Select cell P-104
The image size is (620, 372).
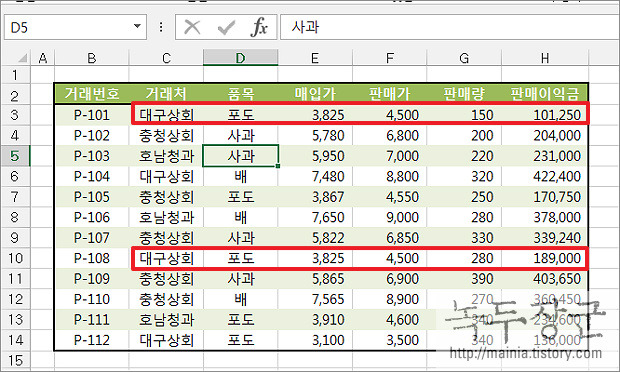92,176
